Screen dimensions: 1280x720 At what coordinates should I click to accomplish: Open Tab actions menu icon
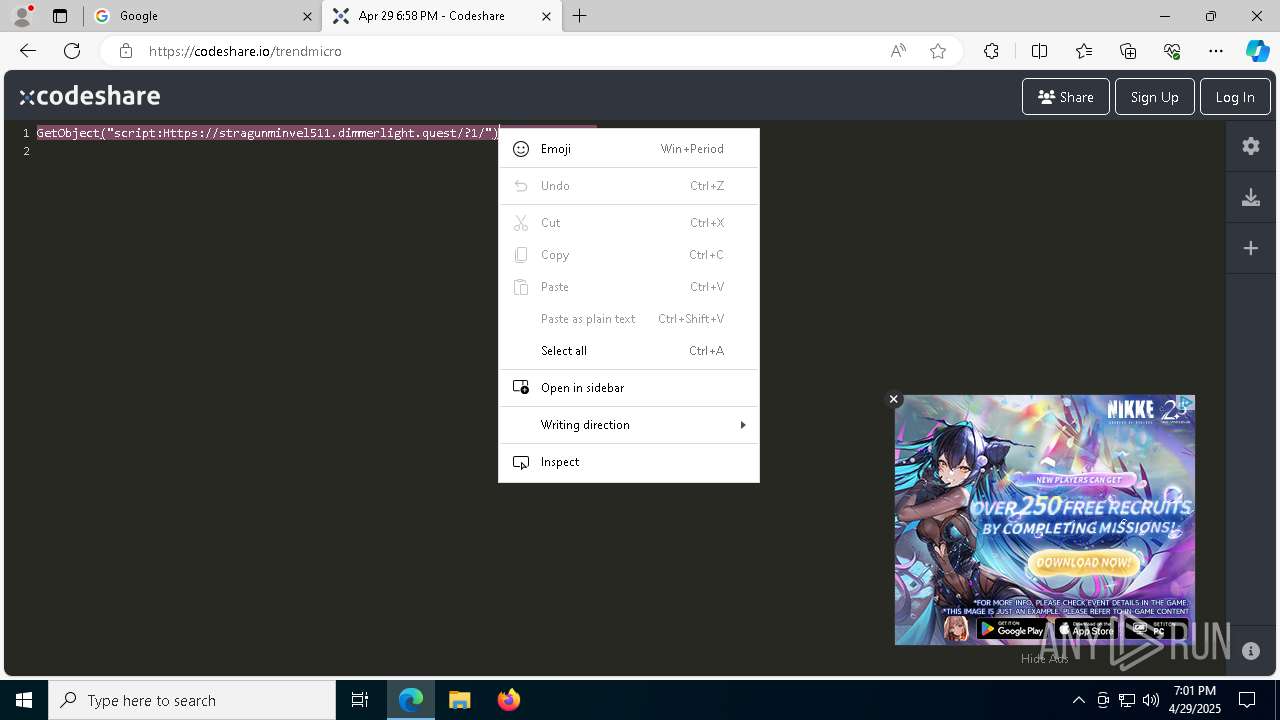point(60,16)
